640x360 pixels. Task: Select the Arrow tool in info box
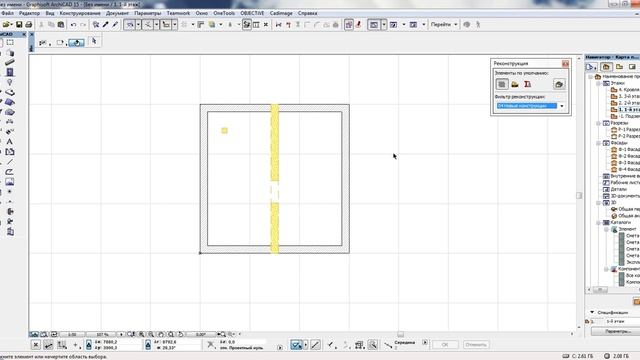pyautogui.click(x=94, y=41)
